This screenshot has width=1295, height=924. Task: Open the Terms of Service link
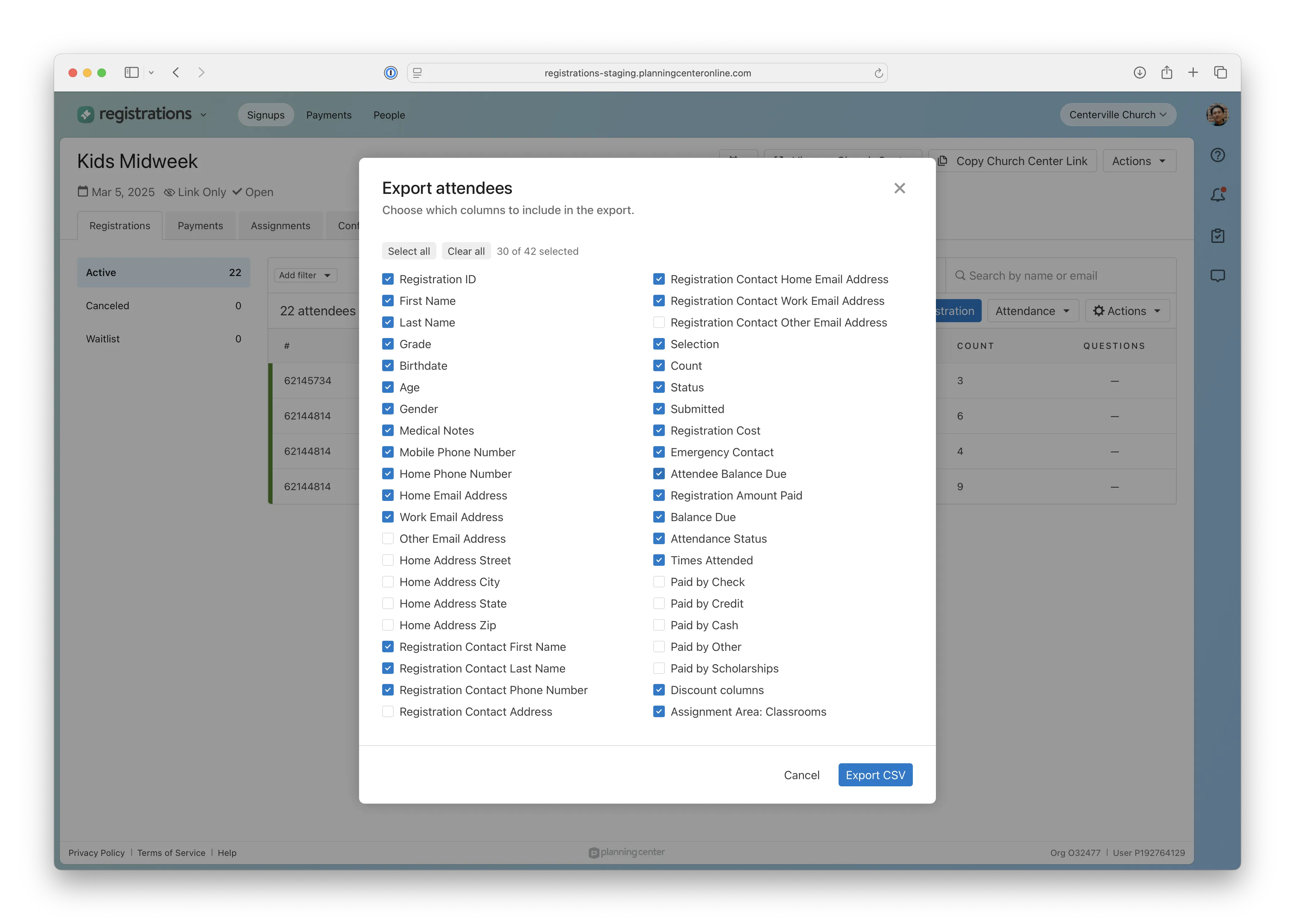(171, 852)
